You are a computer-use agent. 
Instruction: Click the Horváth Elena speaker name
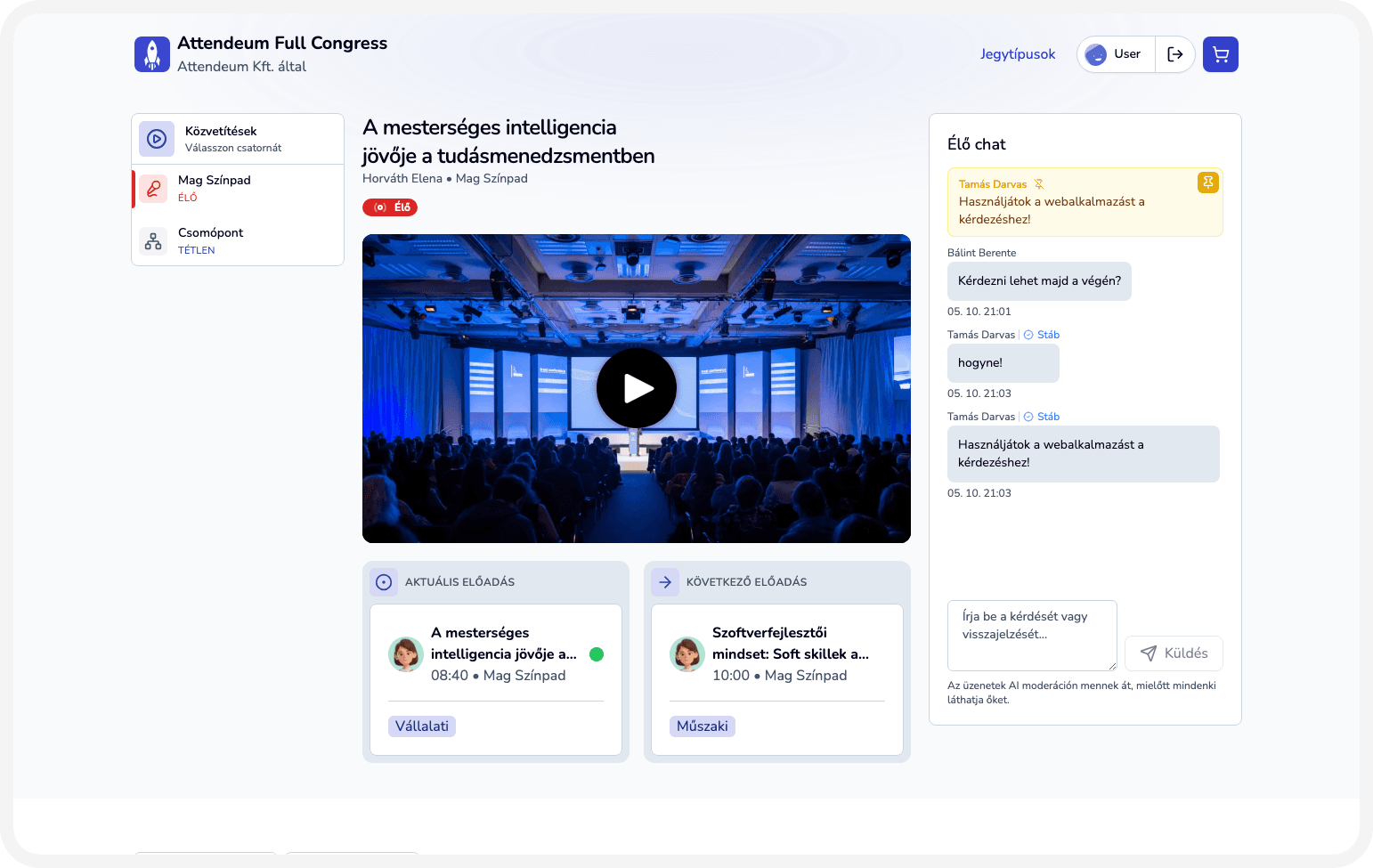coord(402,179)
